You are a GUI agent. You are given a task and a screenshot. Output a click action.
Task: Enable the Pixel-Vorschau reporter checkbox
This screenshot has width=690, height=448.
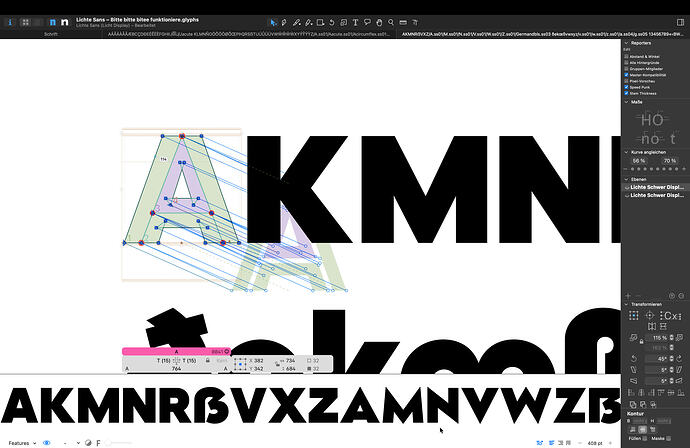point(626,81)
